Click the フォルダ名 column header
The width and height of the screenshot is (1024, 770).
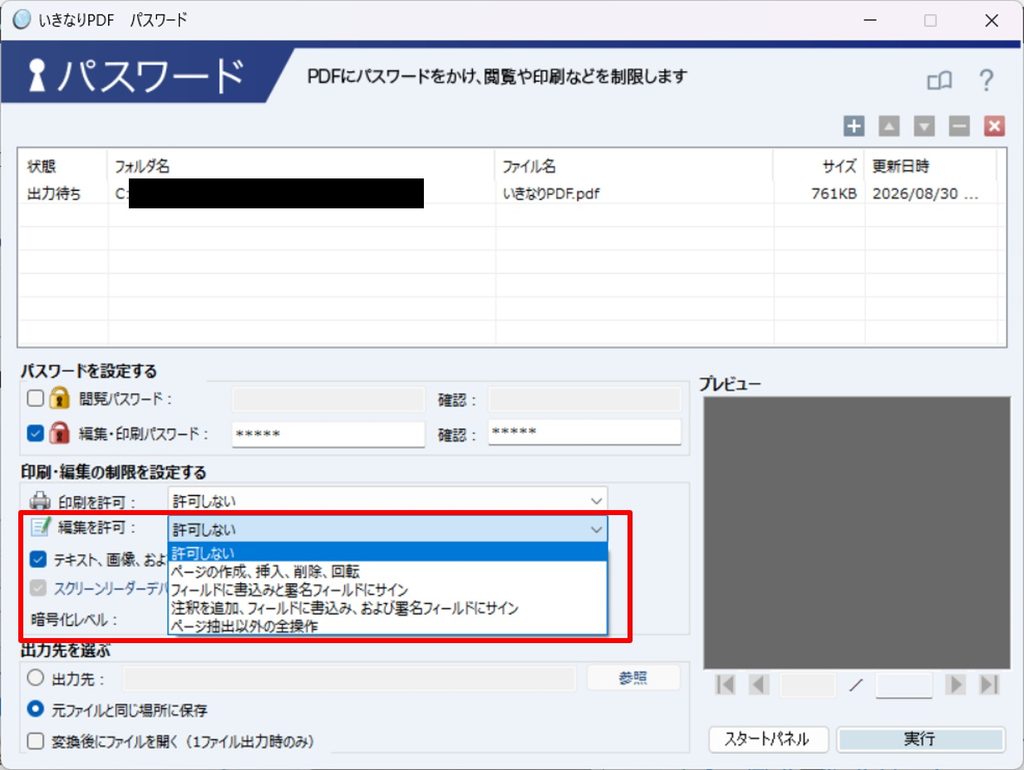(301, 166)
